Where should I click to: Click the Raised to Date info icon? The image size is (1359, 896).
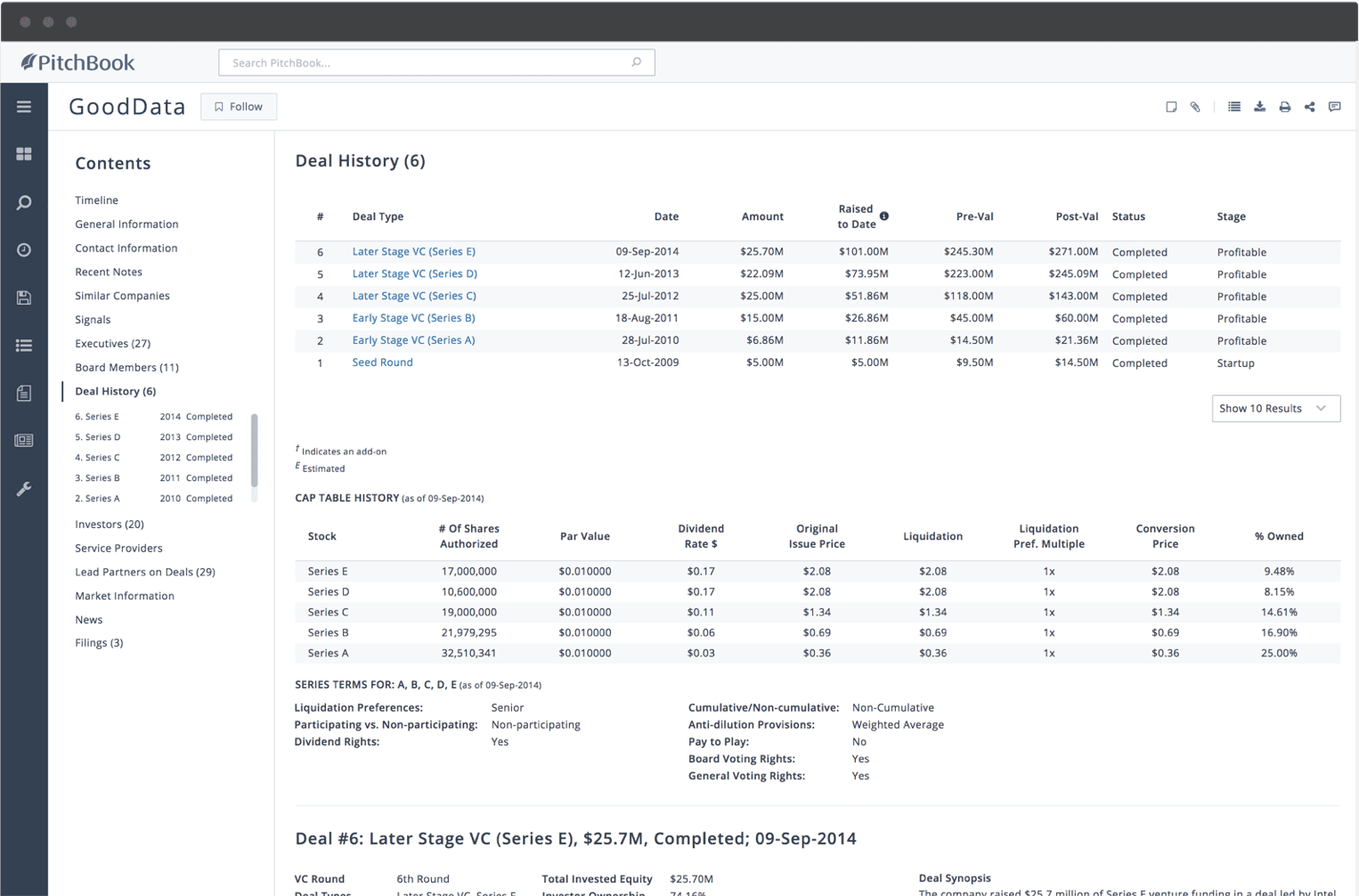(884, 216)
